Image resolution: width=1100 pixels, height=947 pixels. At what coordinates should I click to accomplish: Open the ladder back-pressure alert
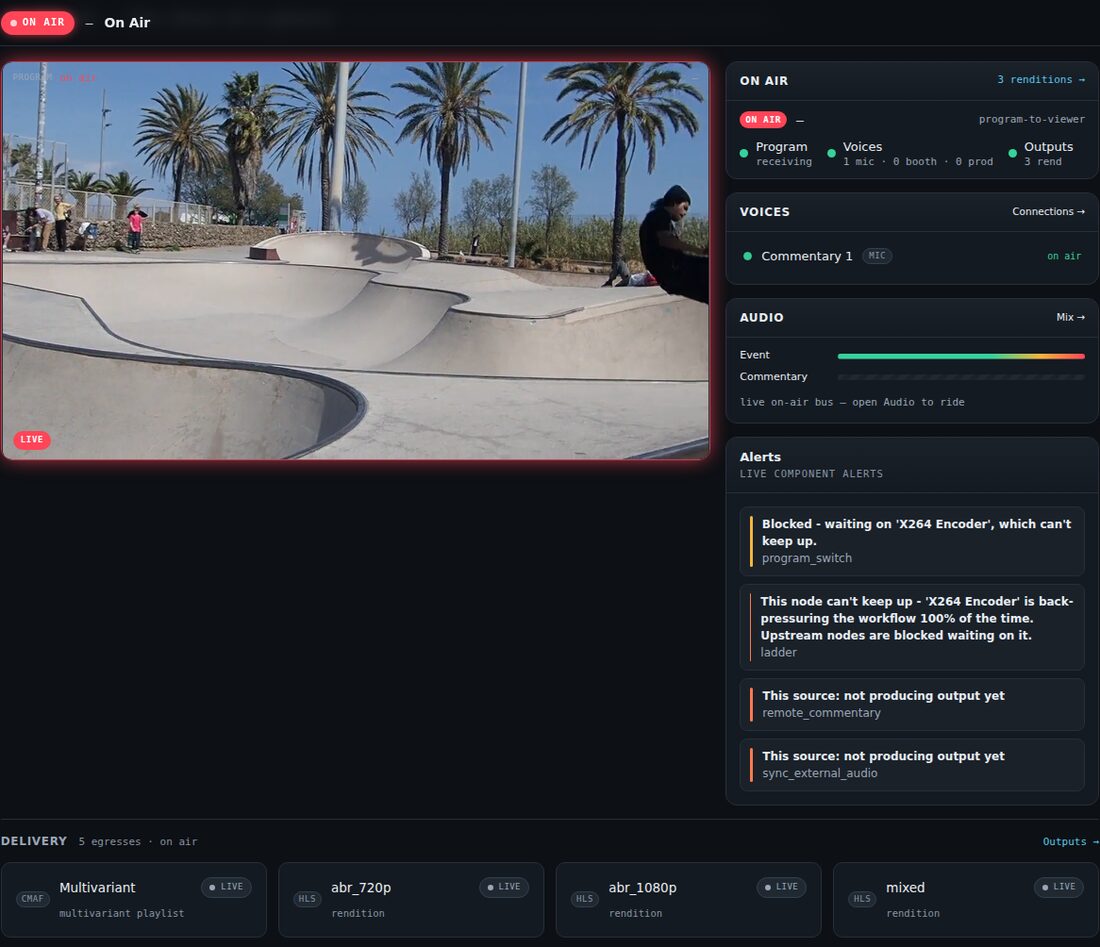912,627
